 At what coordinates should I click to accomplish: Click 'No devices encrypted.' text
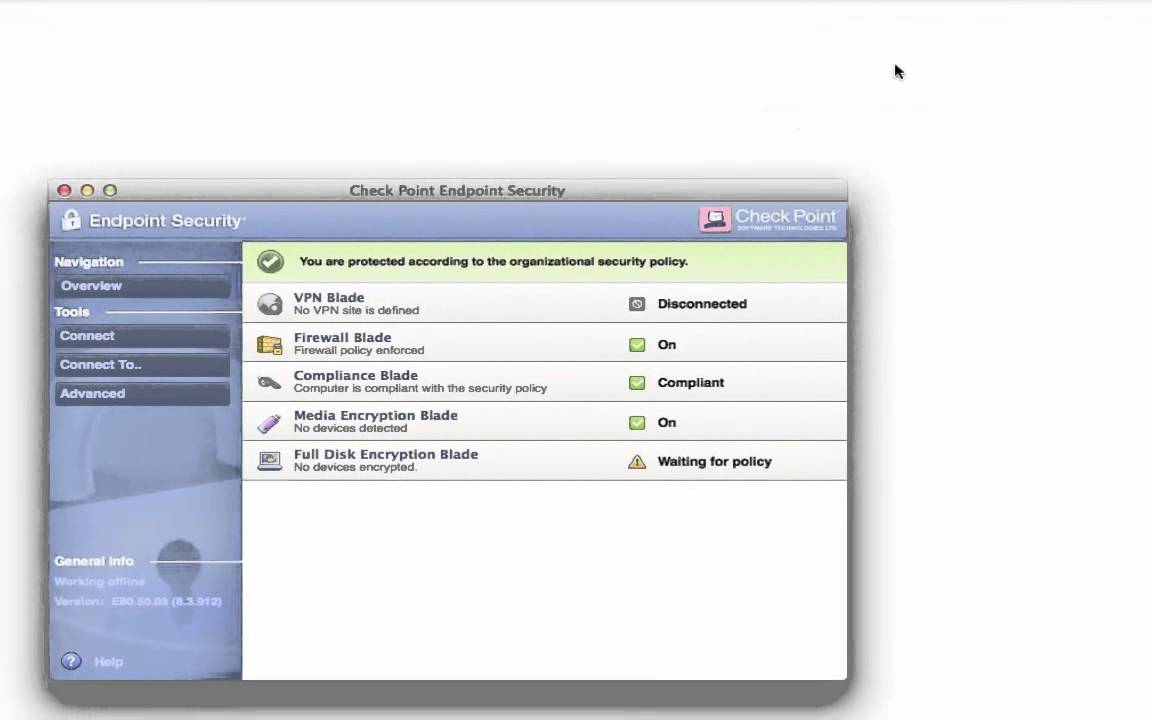(356, 467)
